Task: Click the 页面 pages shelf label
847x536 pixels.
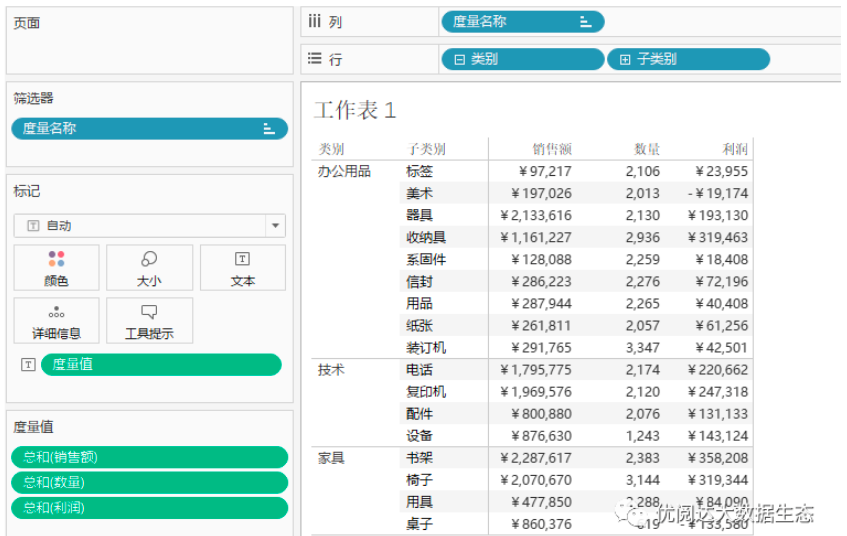Action: click(x=26, y=23)
